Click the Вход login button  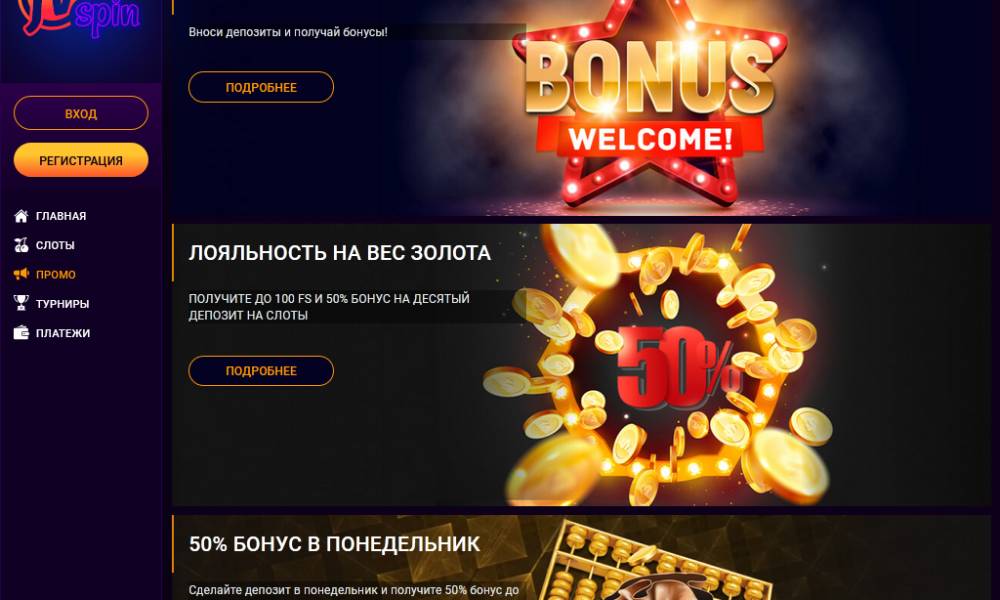pos(81,113)
